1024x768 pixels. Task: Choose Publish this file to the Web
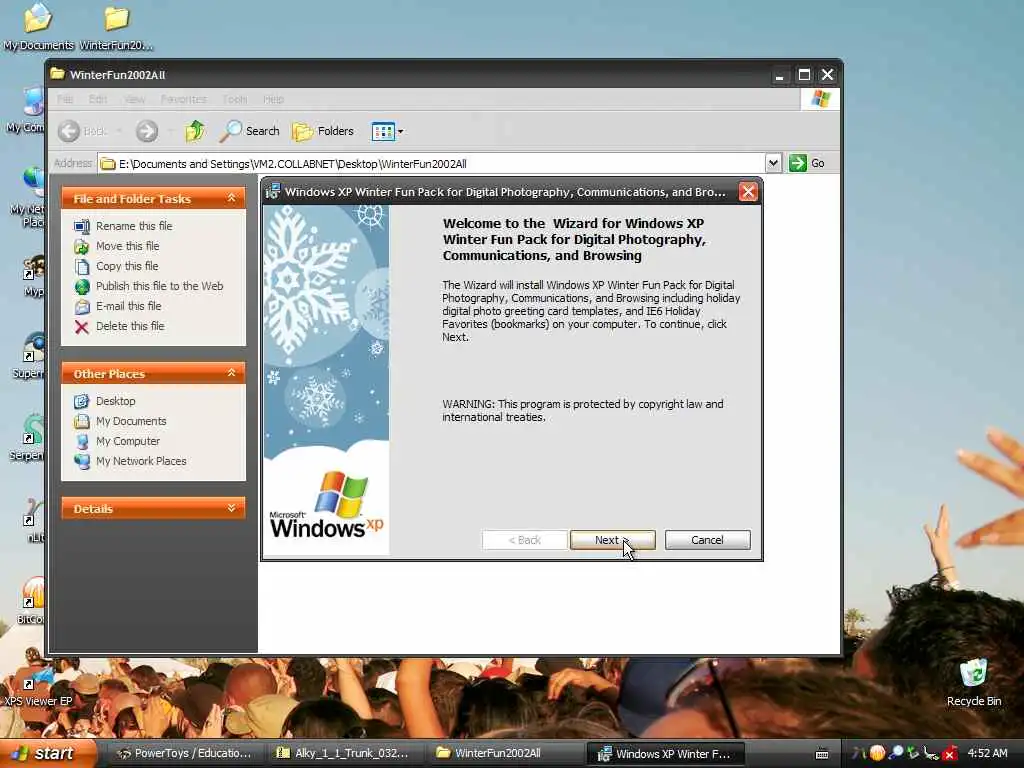click(159, 286)
